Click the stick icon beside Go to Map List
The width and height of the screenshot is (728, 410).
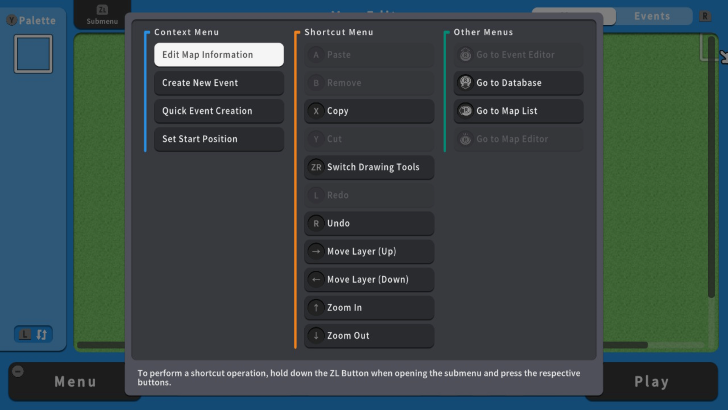[x=465, y=111]
